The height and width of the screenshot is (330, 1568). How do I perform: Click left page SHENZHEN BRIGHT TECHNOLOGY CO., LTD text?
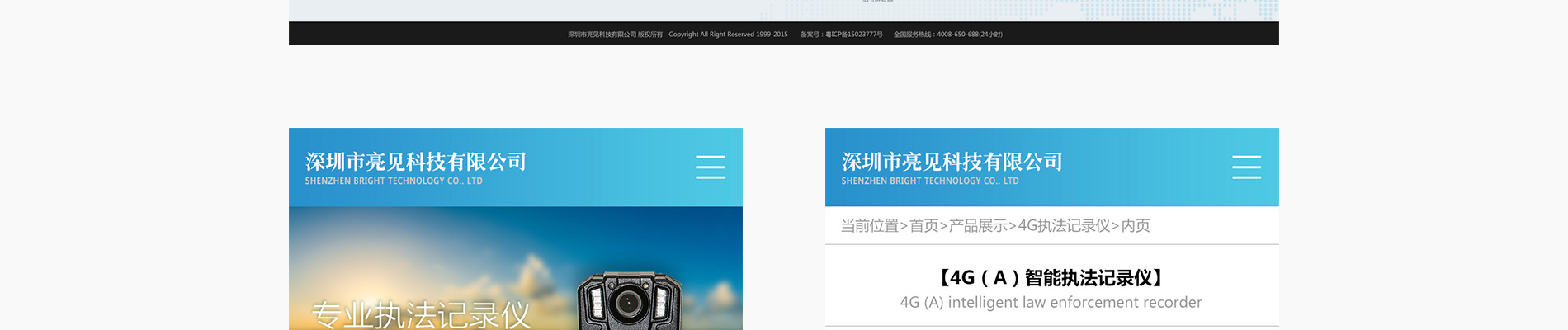394,181
